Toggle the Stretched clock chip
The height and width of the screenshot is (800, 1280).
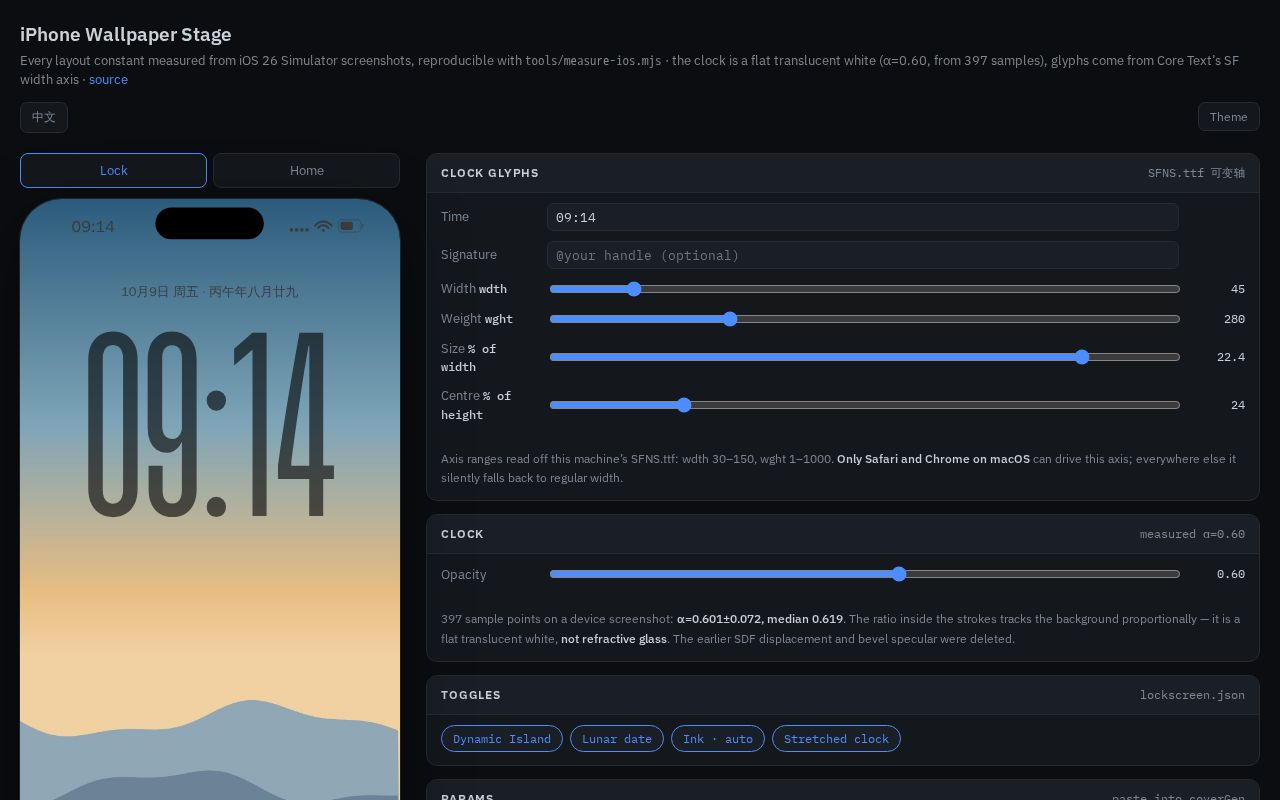(836, 739)
